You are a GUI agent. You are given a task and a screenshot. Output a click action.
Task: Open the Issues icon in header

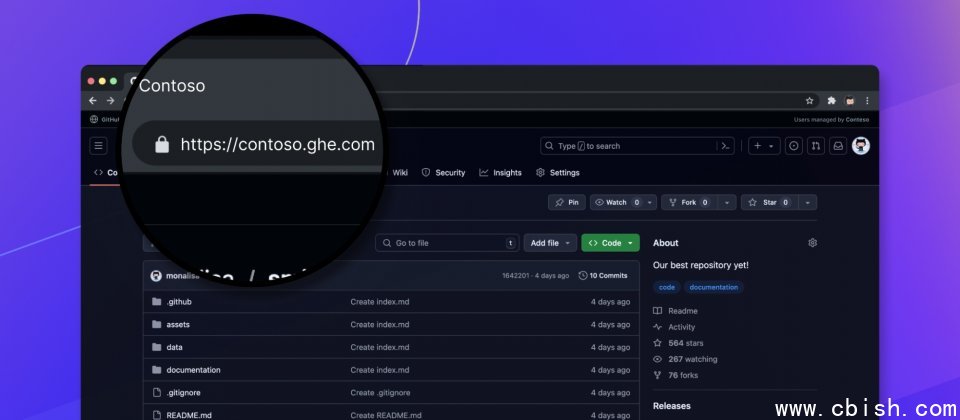coord(794,146)
